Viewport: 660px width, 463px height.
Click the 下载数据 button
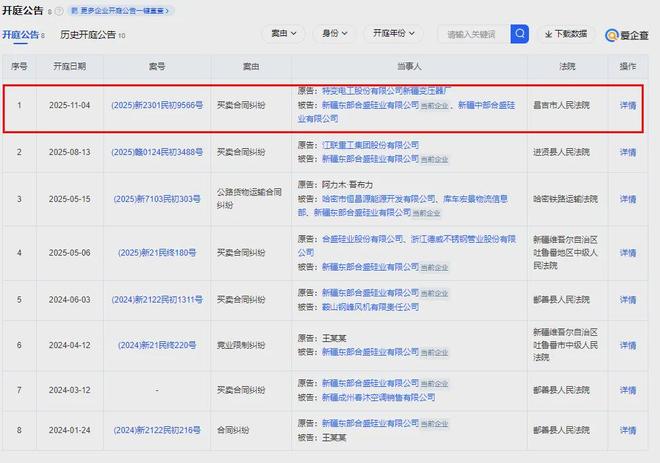566,34
